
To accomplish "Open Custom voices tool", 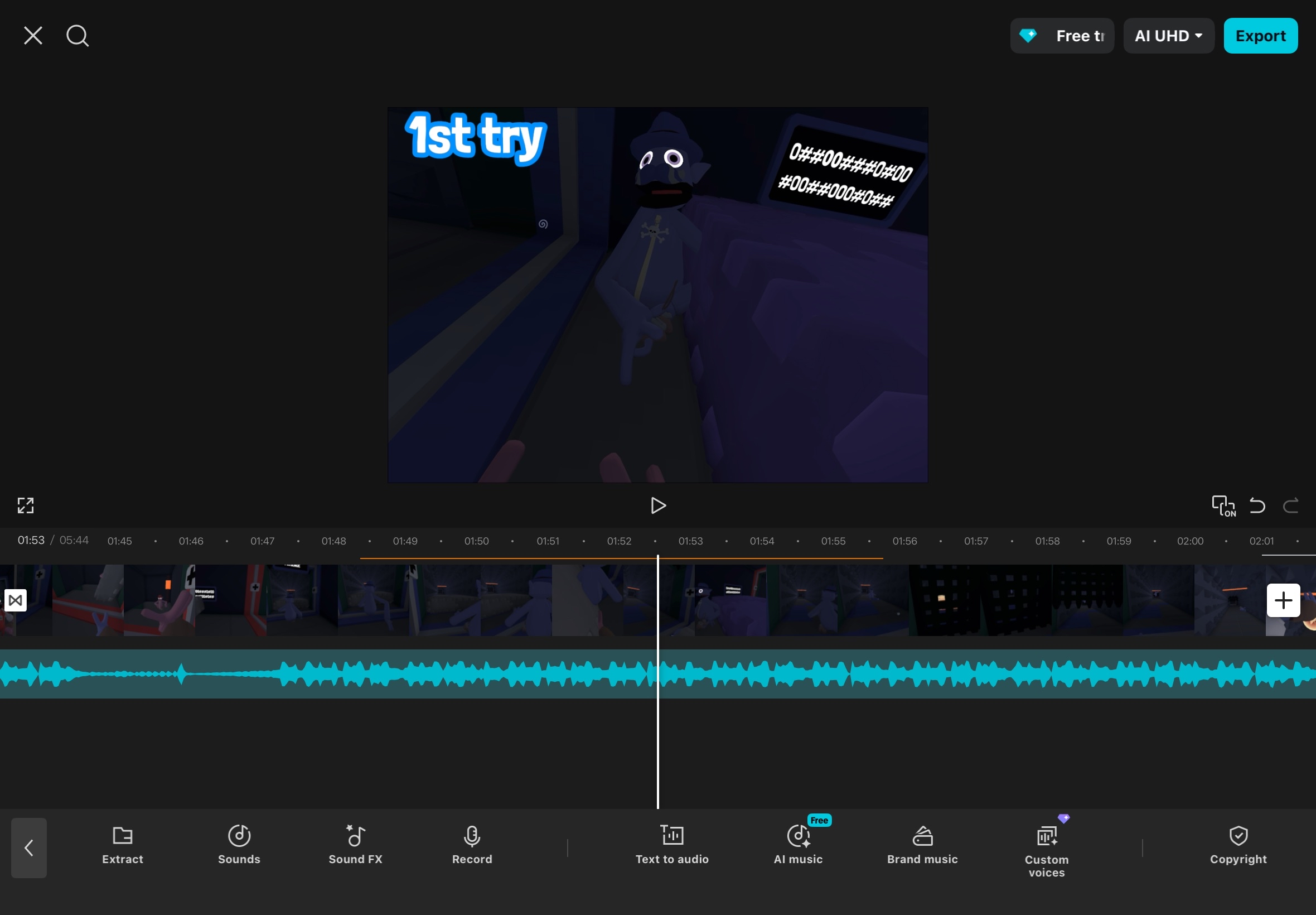I will click(1047, 851).
